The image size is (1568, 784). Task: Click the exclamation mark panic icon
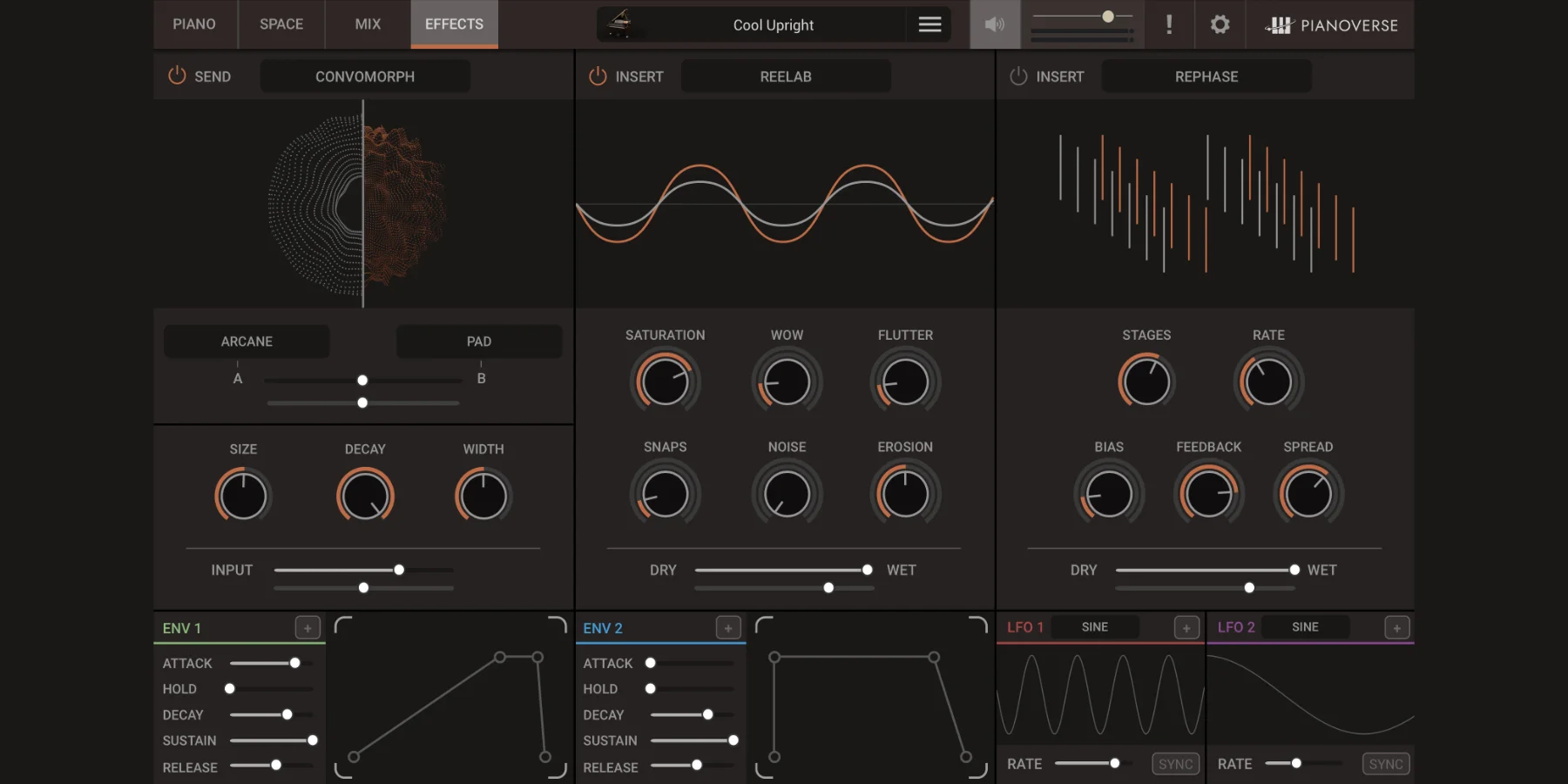1169,24
